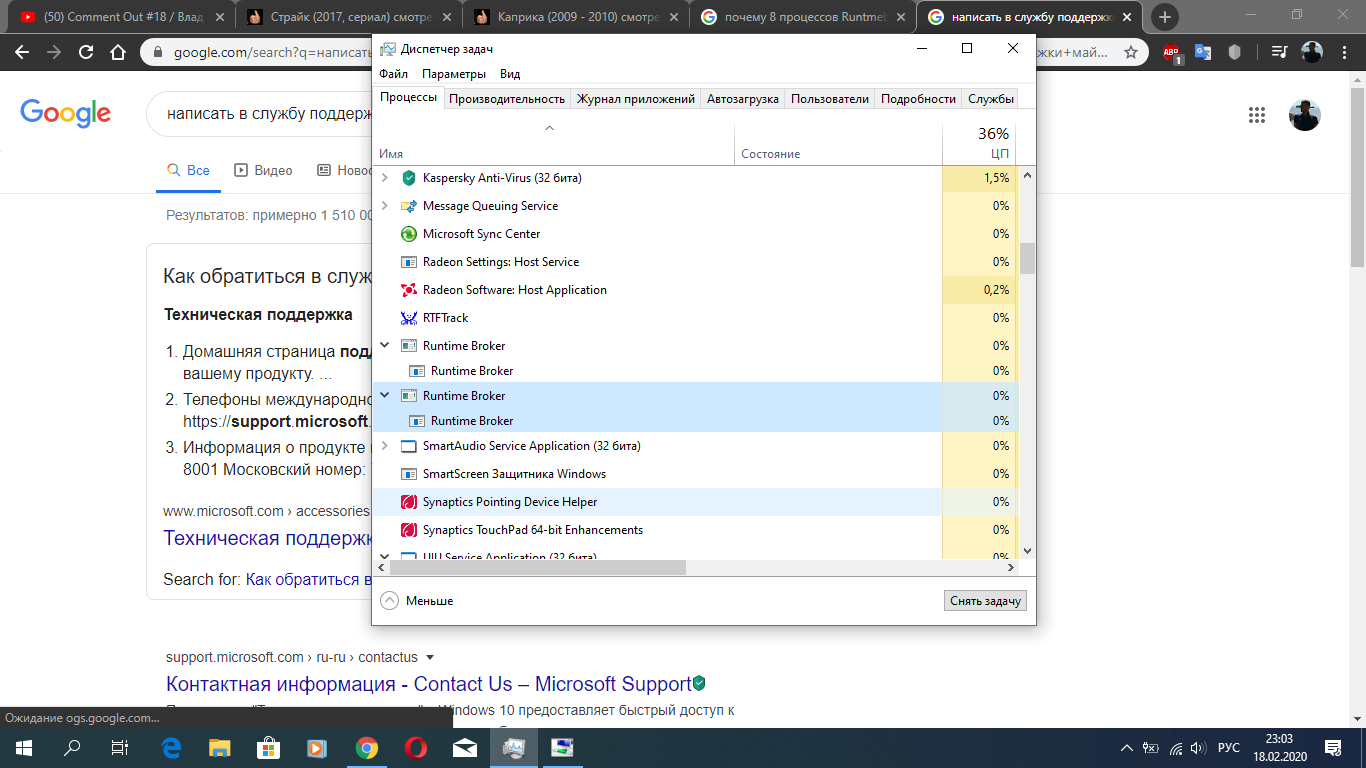Click the red Radeon Software Host Application icon

408,290
